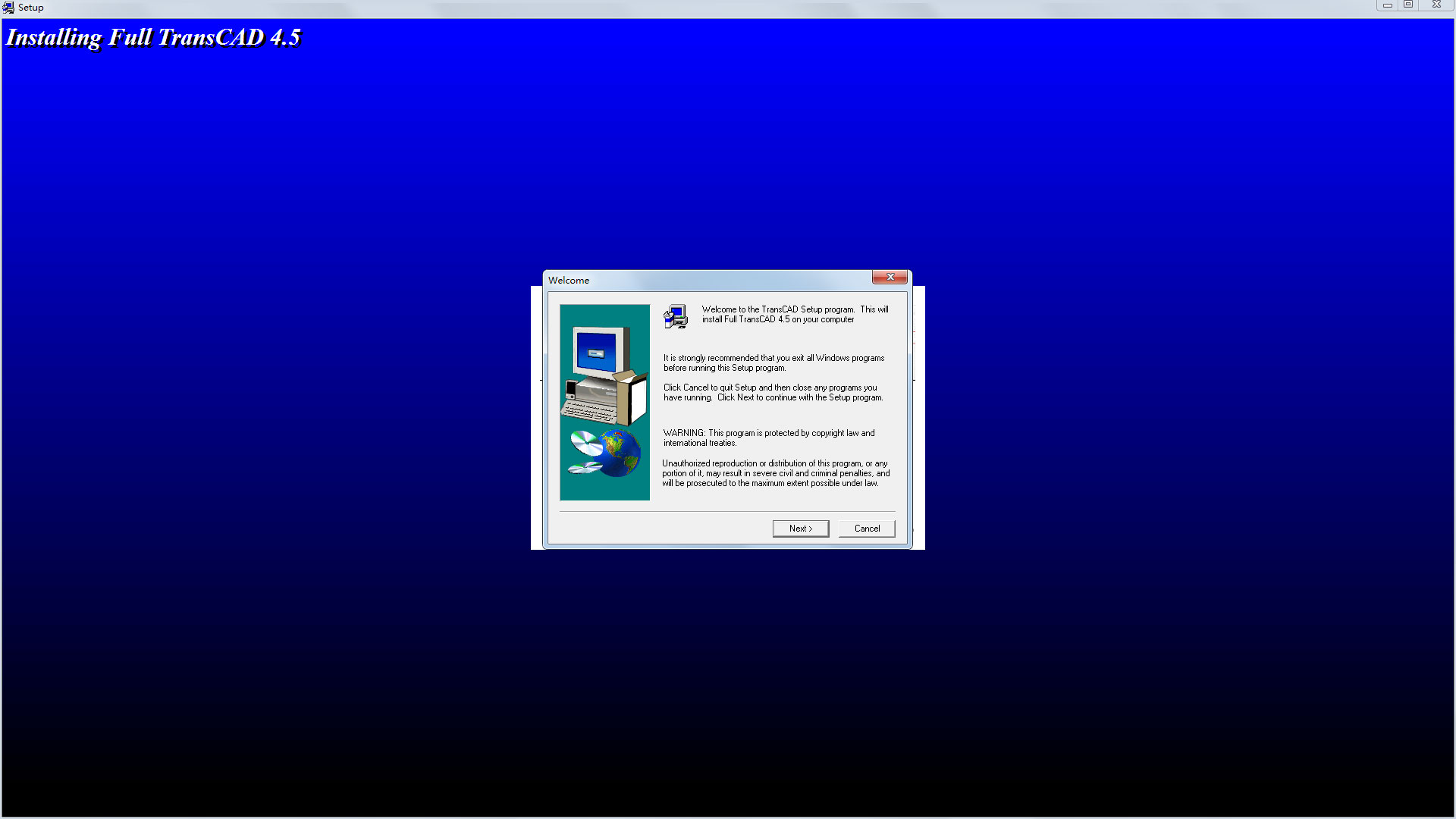Screen dimensions: 1456x819
Task: Click the Unauthorized reproduction paragraph
Action: pos(776,473)
